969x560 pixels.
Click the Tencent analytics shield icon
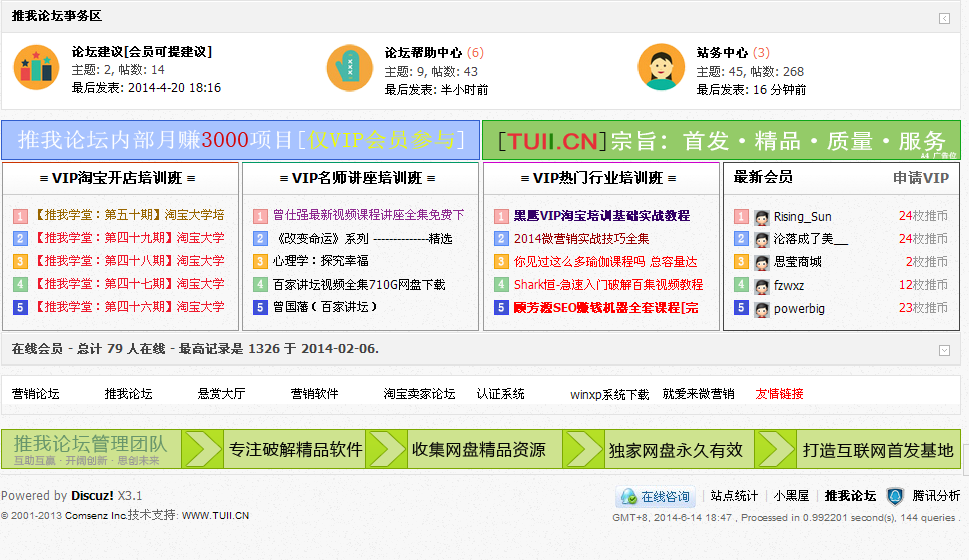pos(895,496)
